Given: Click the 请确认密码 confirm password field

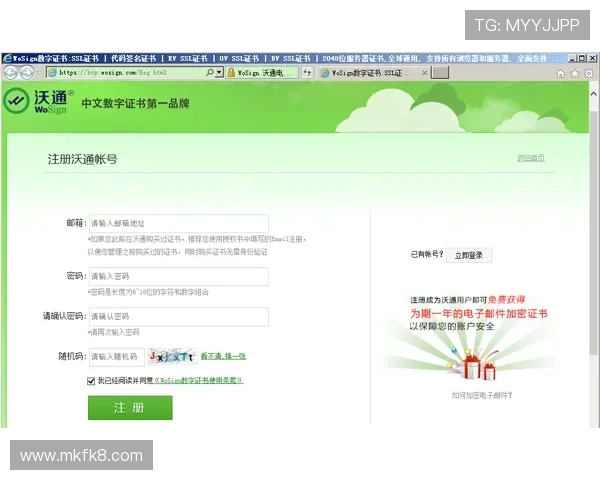Looking at the screenshot, I should (x=179, y=317).
